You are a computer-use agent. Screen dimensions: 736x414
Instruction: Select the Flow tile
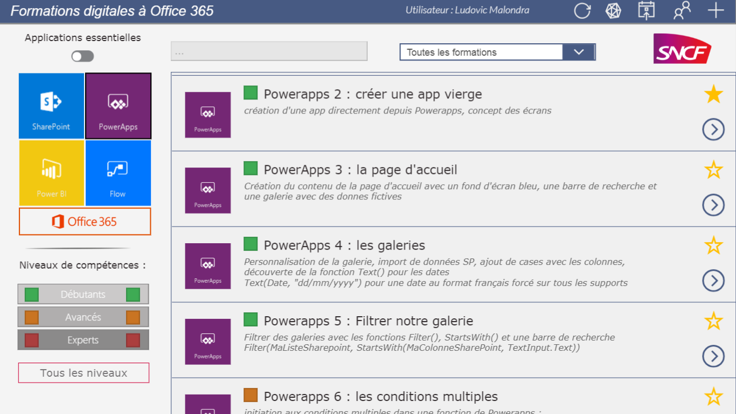pyautogui.click(x=118, y=173)
